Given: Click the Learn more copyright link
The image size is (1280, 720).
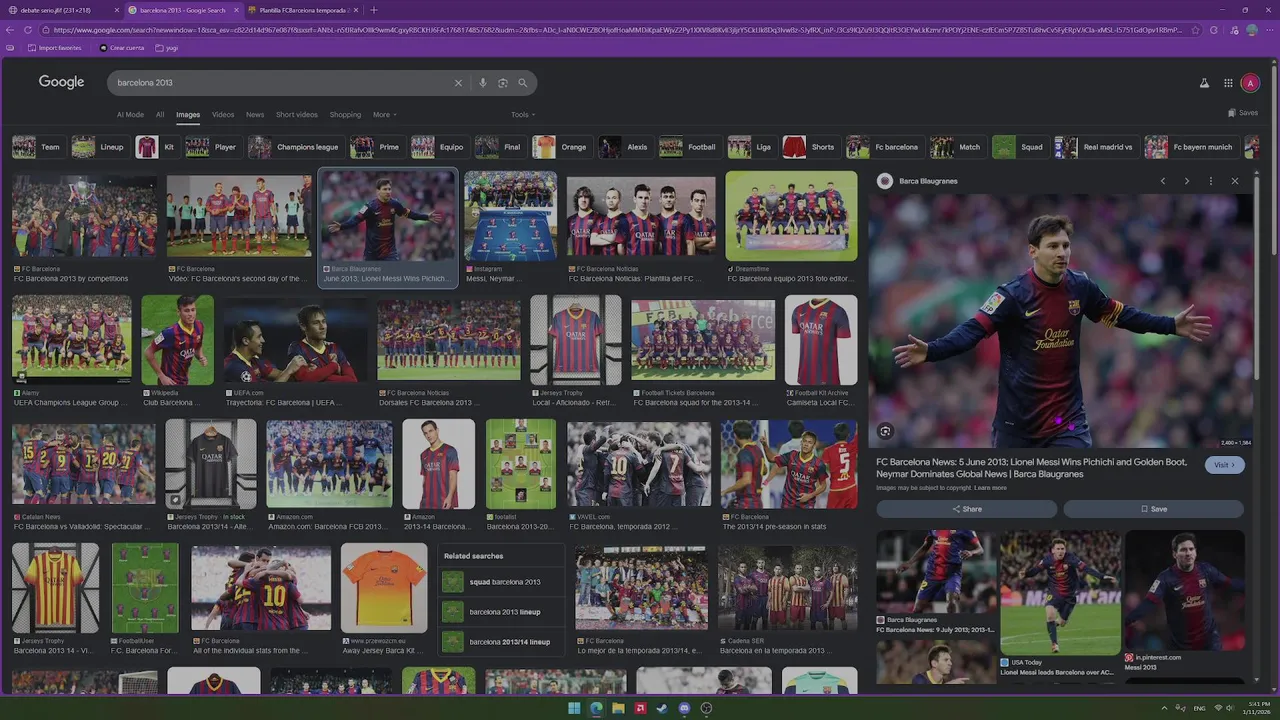Looking at the screenshot, I should pos(990,488).
